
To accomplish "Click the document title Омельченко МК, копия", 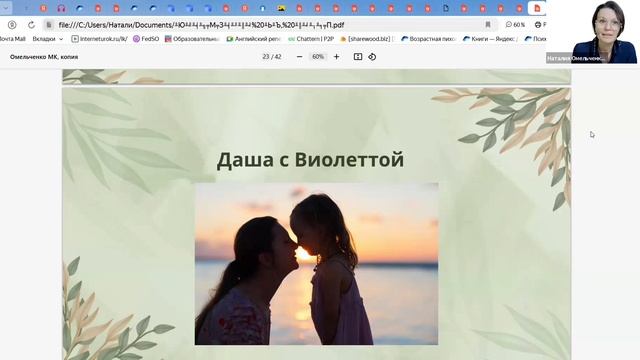I will coord(44,57).
